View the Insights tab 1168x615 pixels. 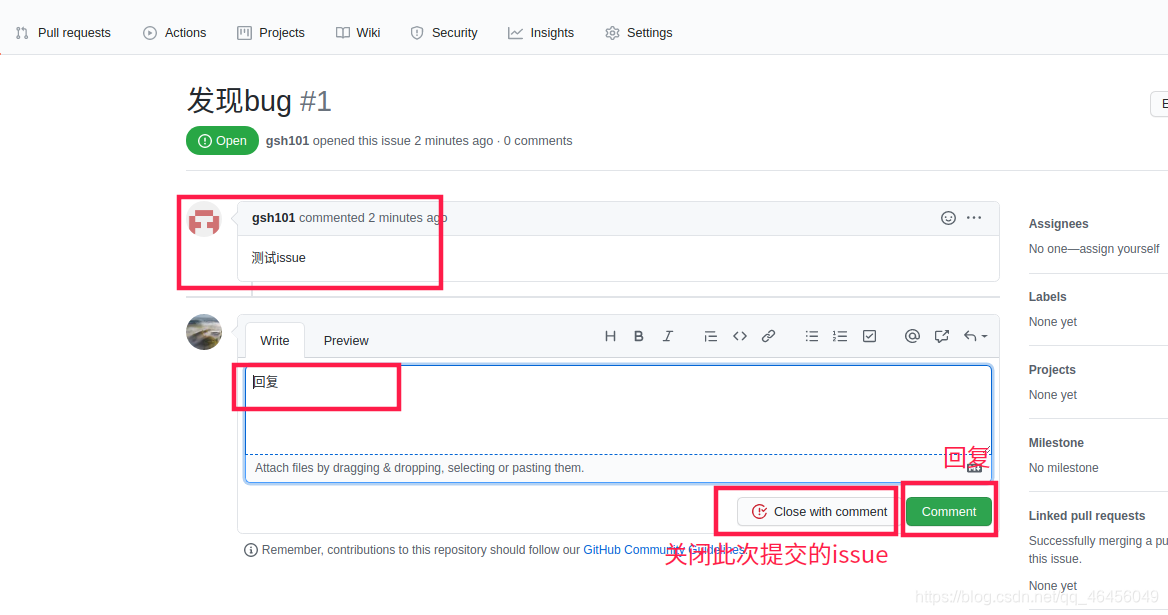tap(542, 33)
